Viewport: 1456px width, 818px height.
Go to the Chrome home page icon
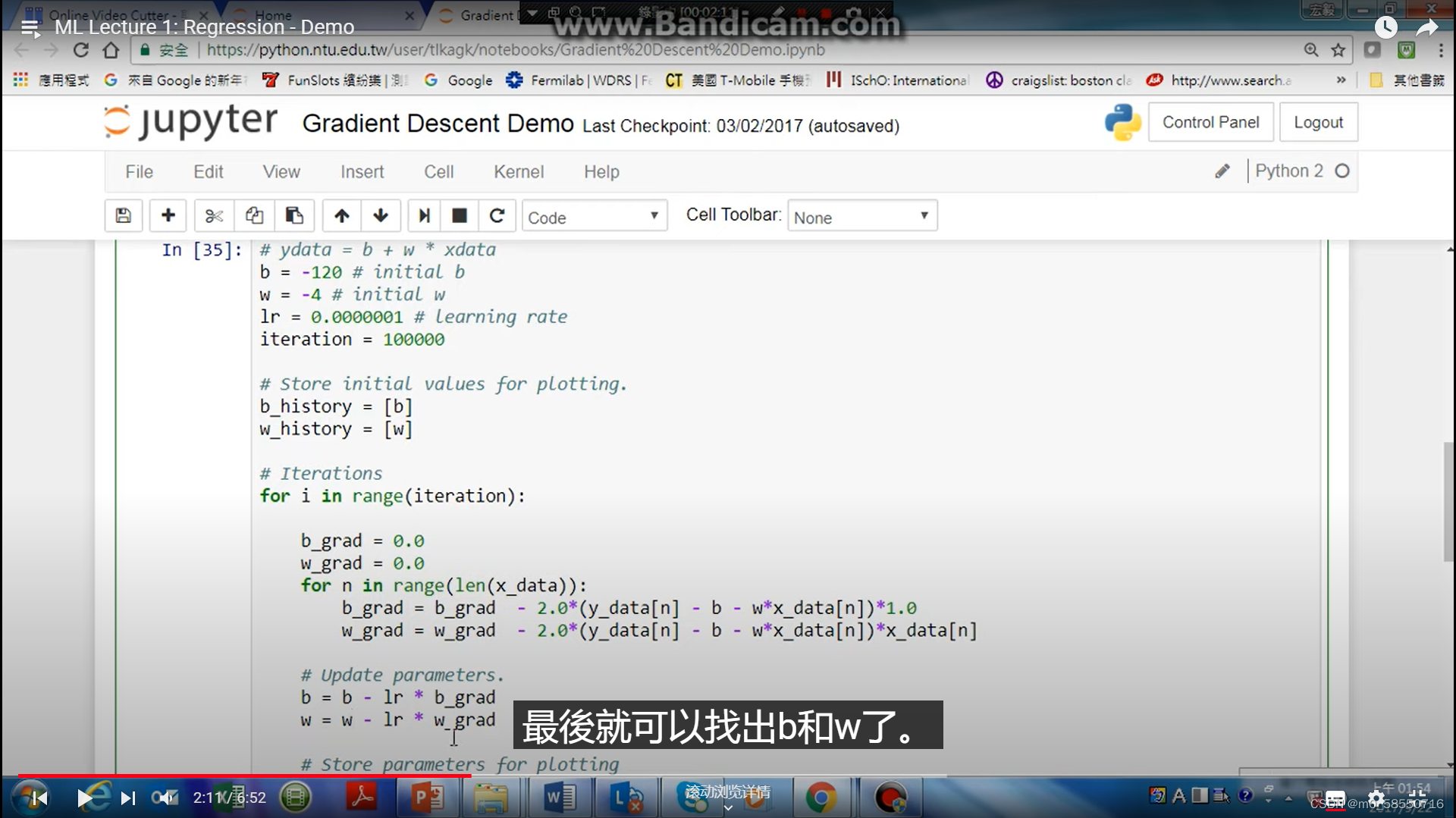pos(111,50)
